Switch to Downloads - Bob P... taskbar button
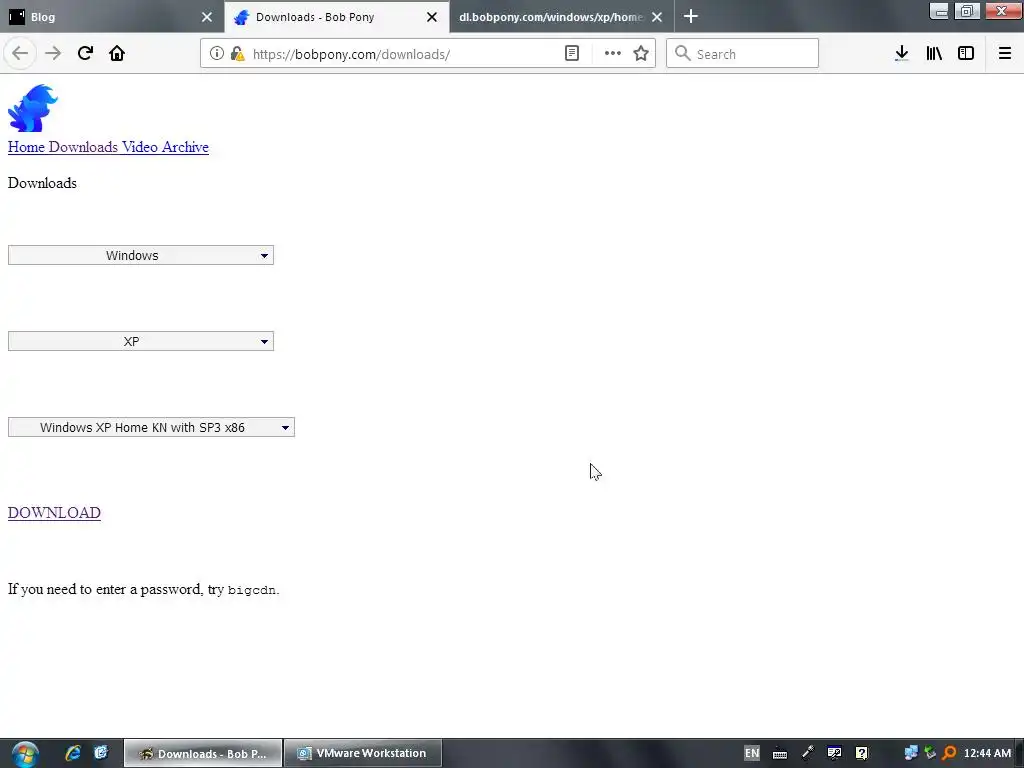1024x768 pixels. tap(203, 754)
